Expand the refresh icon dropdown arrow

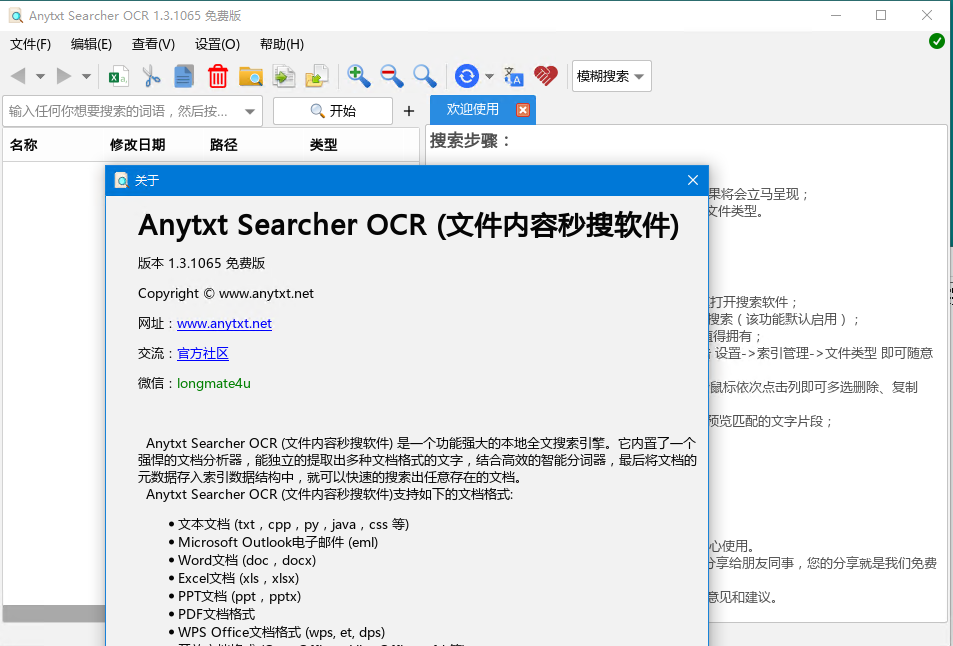(x=489, y=77)
